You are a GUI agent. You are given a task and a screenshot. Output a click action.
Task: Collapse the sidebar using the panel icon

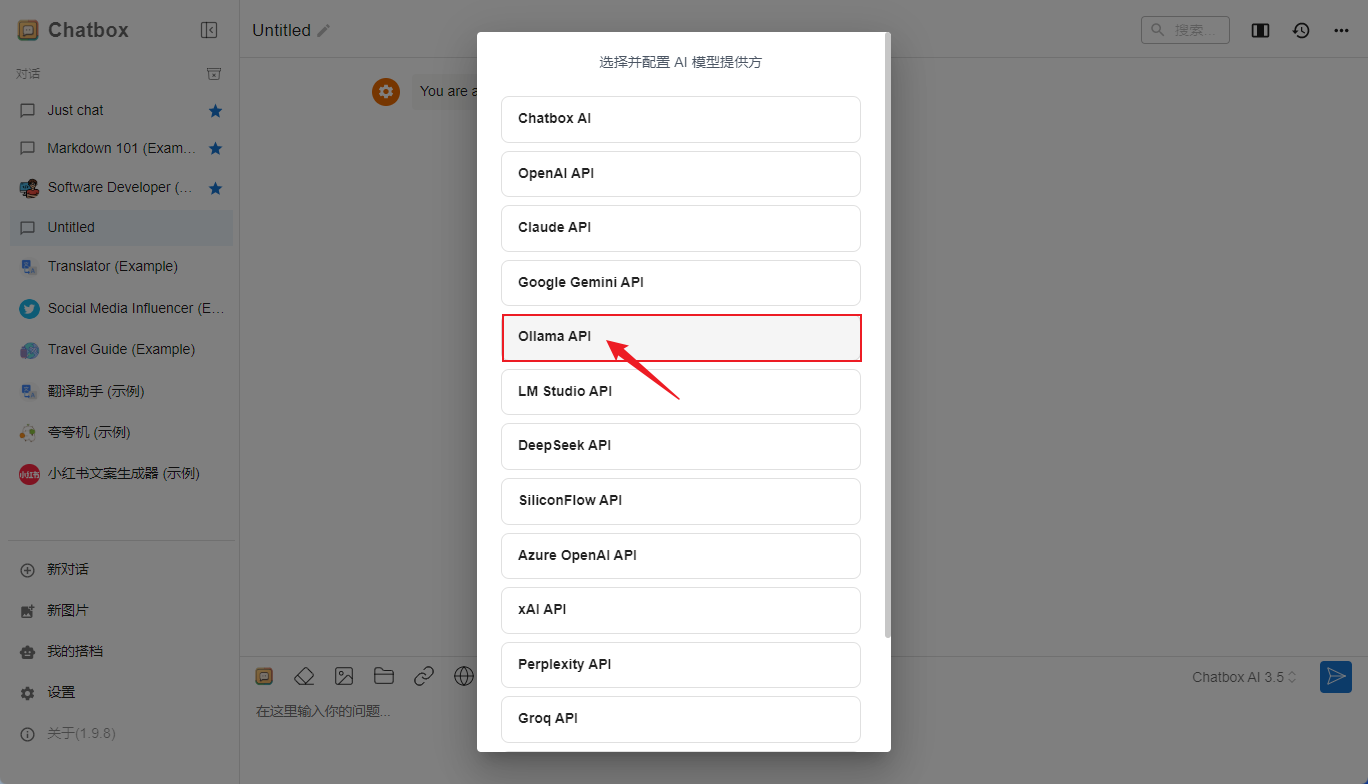point(209,30)
